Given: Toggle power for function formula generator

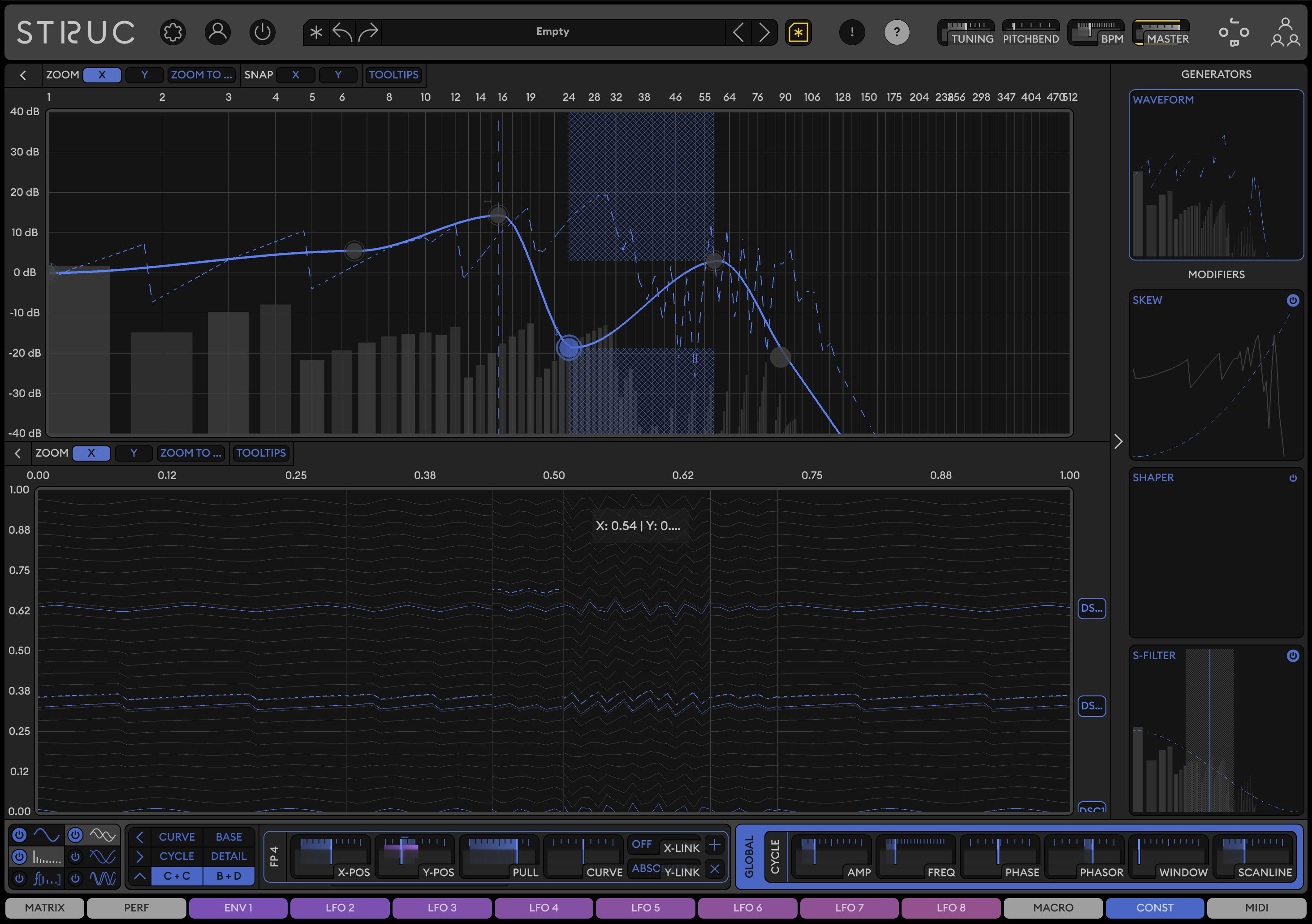Looking at the screenshot, I should (x=19, y=878).
